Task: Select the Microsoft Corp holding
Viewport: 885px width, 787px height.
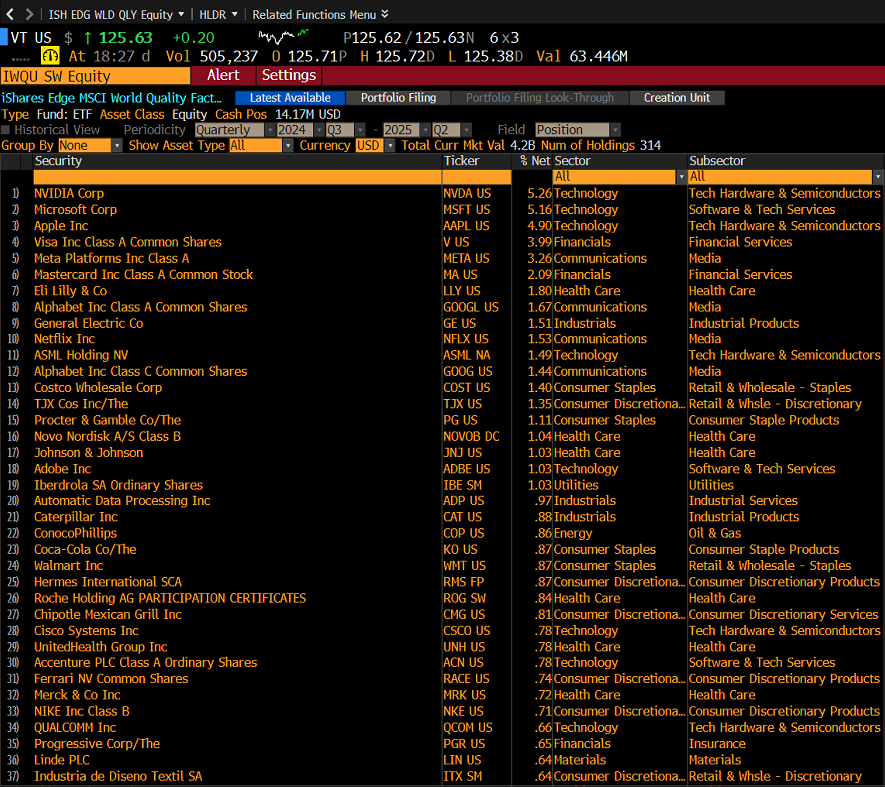Action: pyautogui.click(x=75, y=209)
